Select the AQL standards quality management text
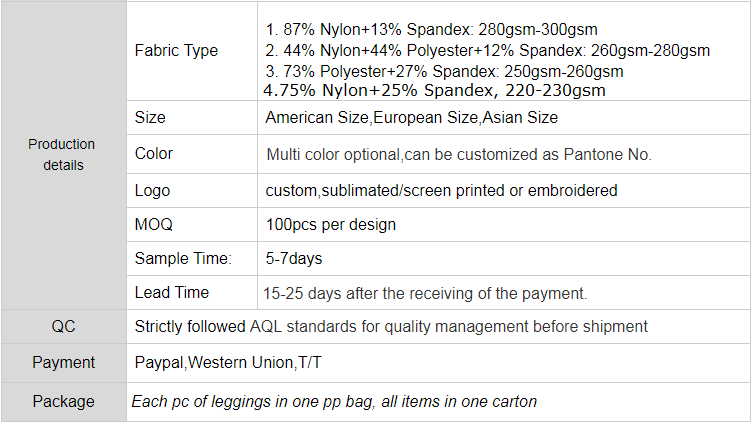 [391, 326]
